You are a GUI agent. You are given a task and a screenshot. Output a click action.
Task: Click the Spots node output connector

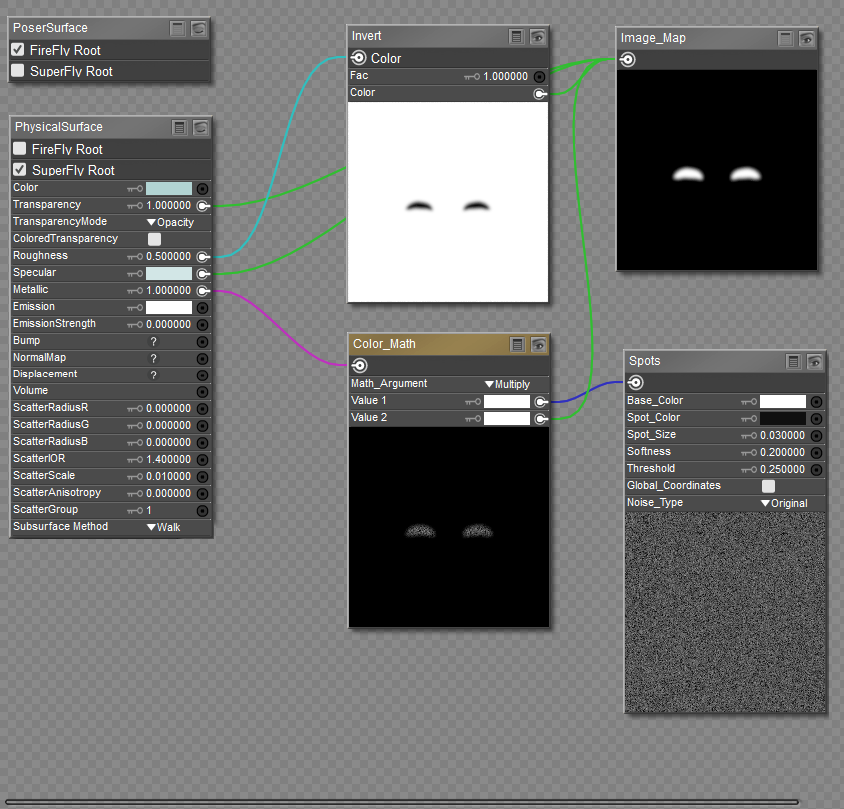(636, 383)
